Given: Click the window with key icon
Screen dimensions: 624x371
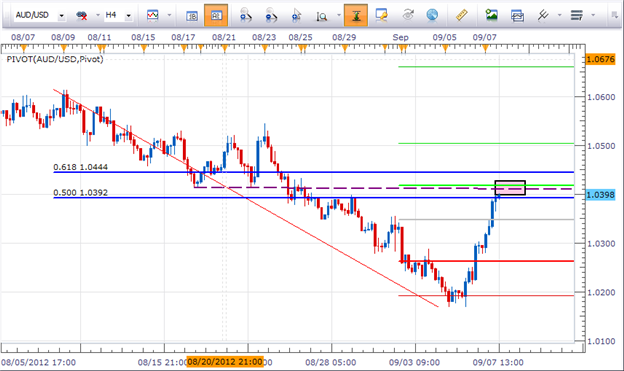Looking at the screenshot, I should click(x=381, y=15).
